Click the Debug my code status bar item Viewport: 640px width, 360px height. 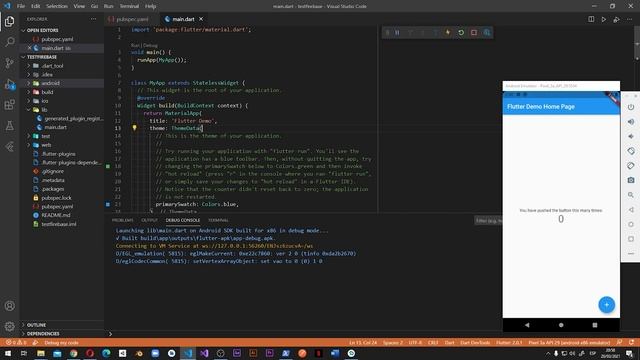click(61, 342)
